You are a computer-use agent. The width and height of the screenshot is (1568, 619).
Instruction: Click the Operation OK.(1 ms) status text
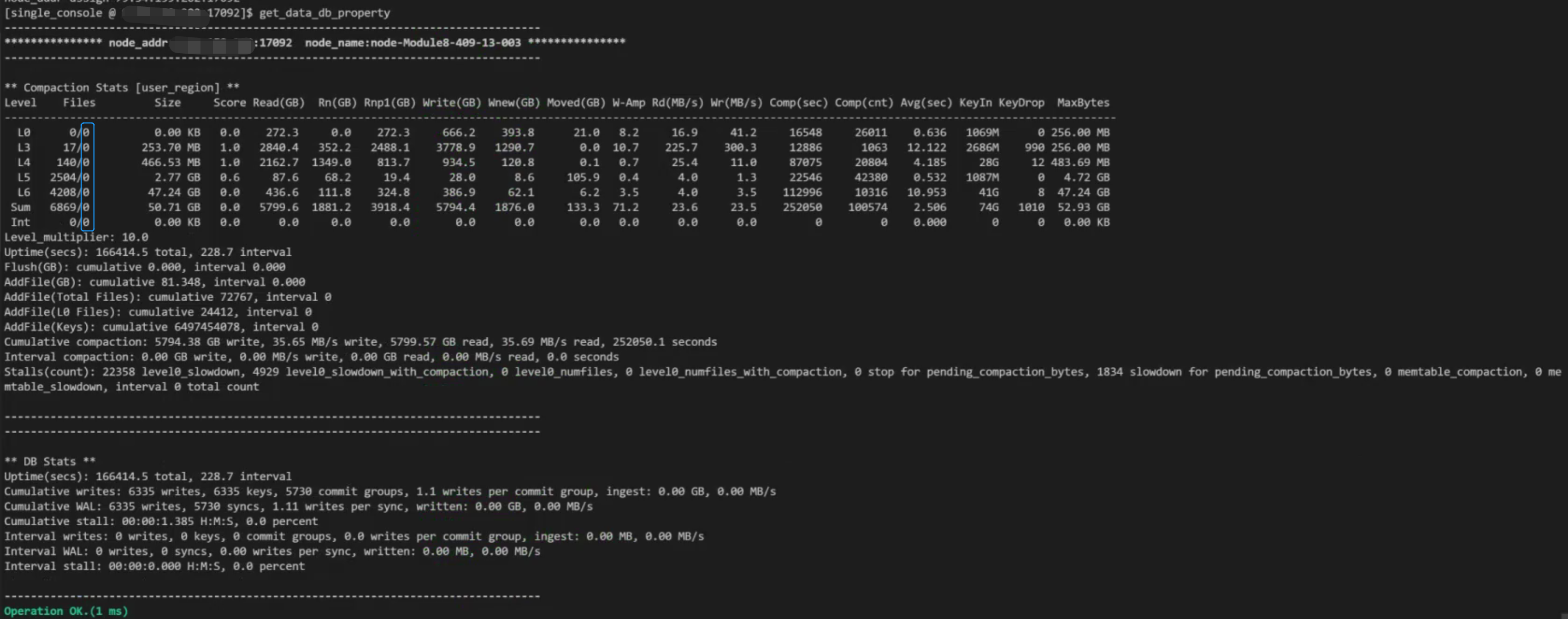click(66, 611)
